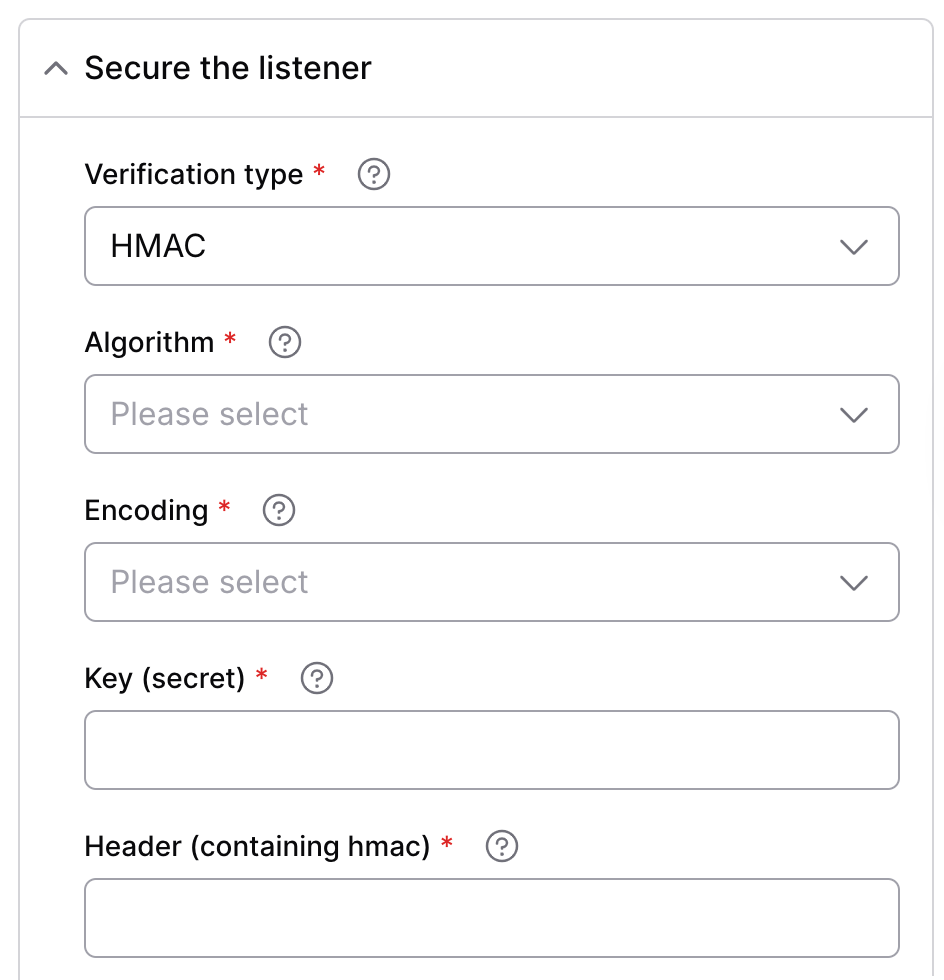Click the Algorithm dropdown chevron
The image size is (944, 980).
(854, 415)
